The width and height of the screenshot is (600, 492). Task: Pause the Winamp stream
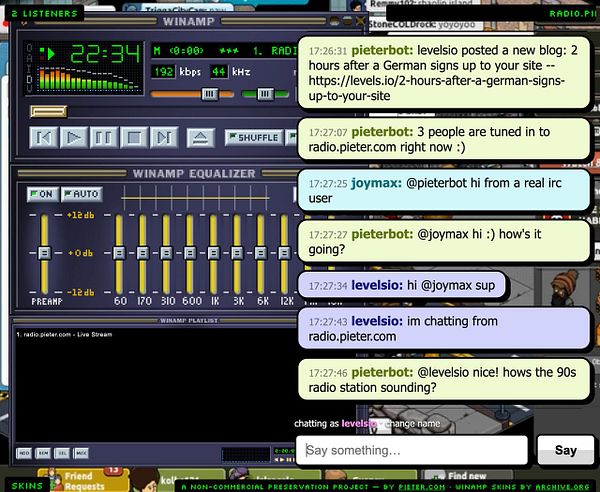click(104, 137)
